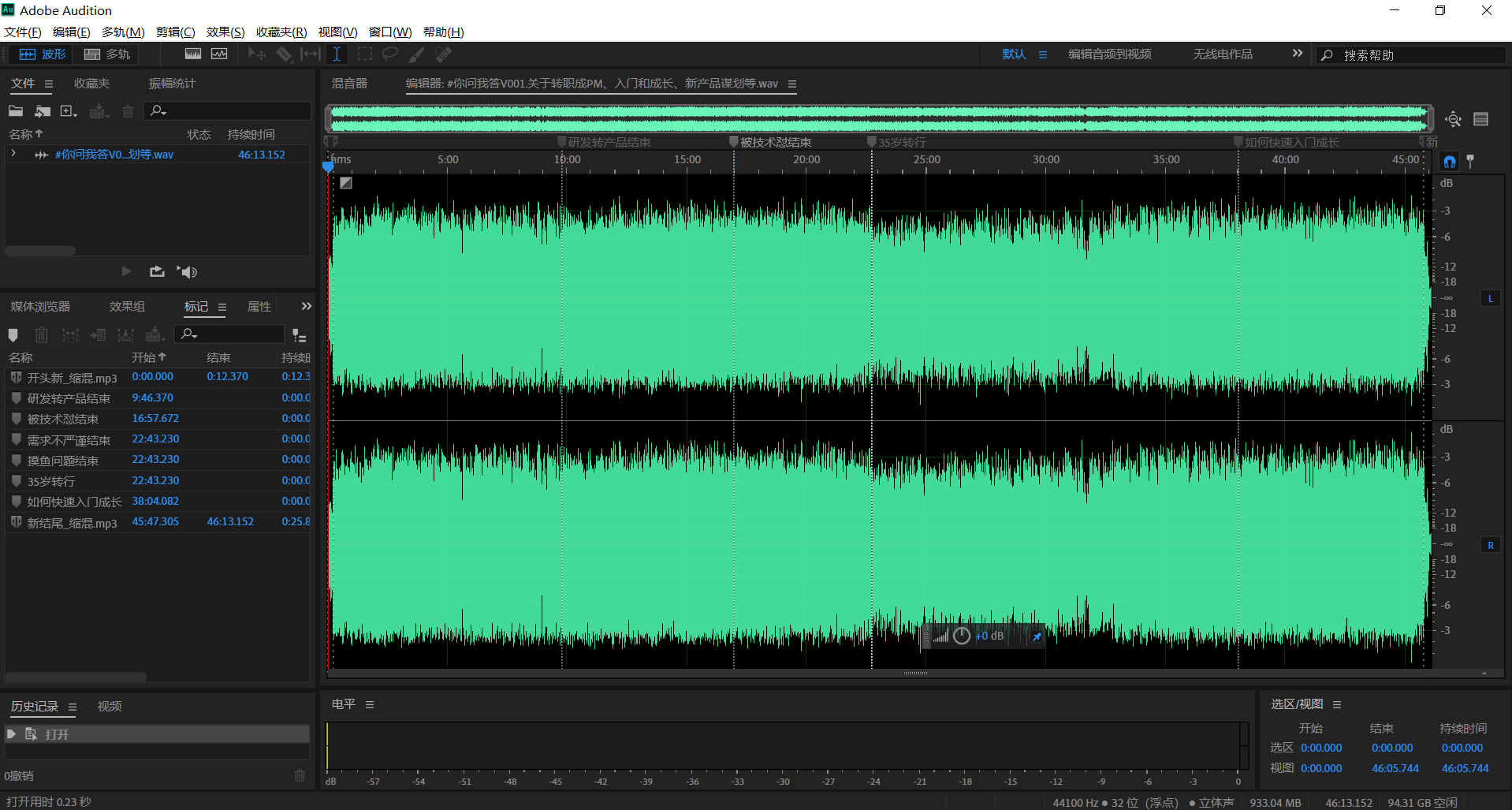Click the zoom out full icon
Screen dimensions: 1512x810
click(1453, 119)
